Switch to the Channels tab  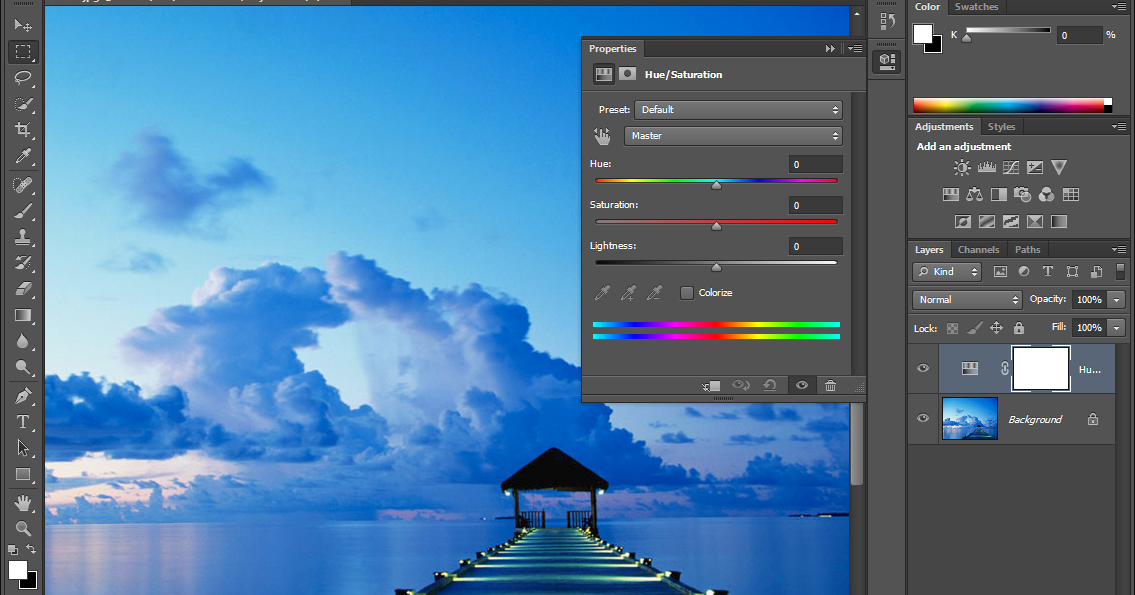pos(978,250)
